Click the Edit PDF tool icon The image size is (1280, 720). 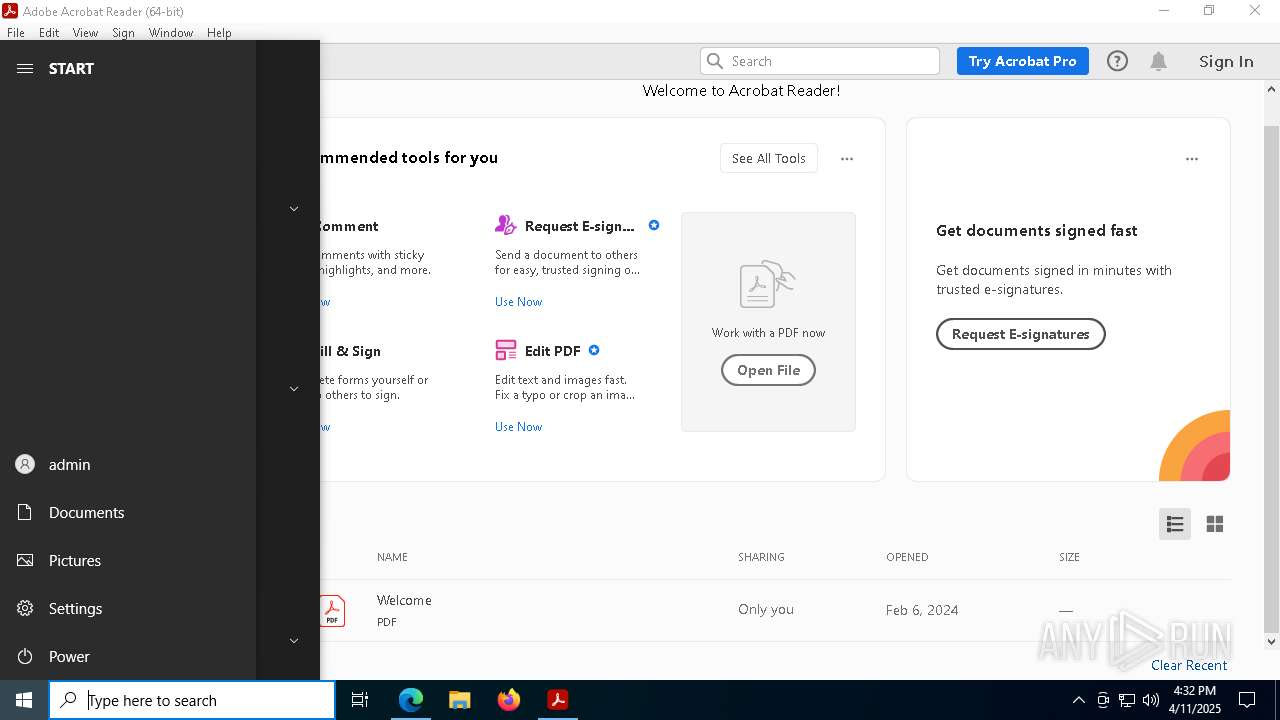tap(506, 350)
